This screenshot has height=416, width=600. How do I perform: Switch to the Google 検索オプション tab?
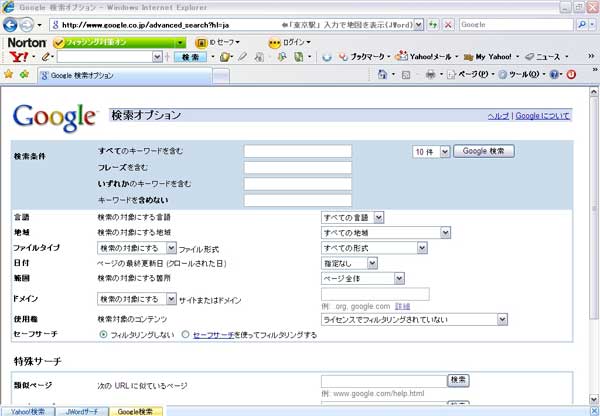pyautogui.click(x=124, y=75)
